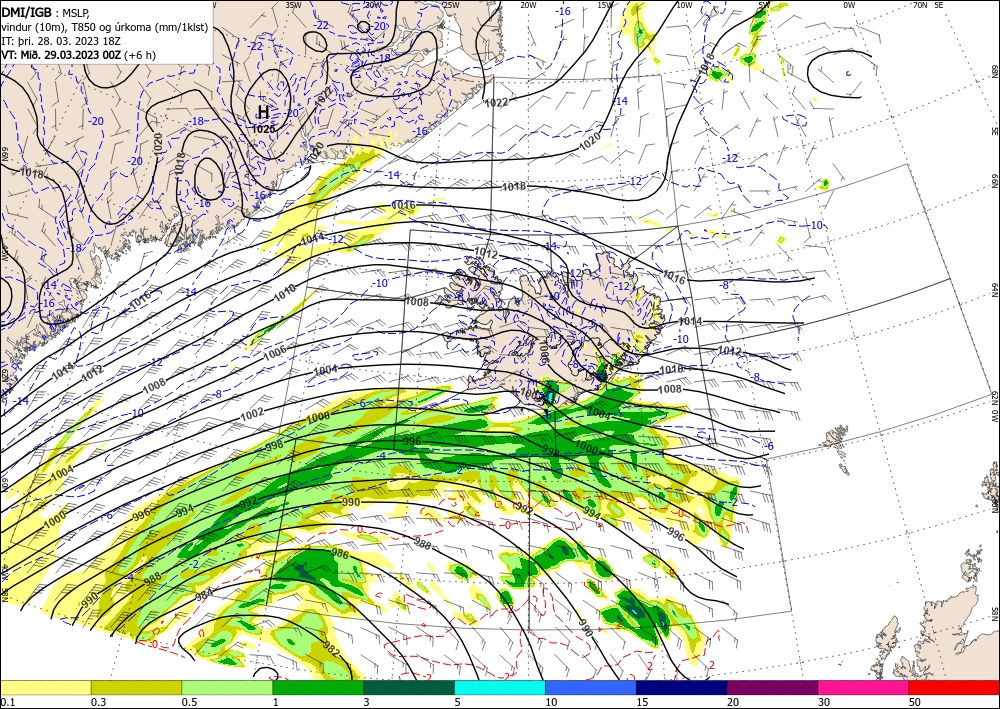Click the legend value 30 below color bar
The image size is (1000, 709).
click(824, 702)
